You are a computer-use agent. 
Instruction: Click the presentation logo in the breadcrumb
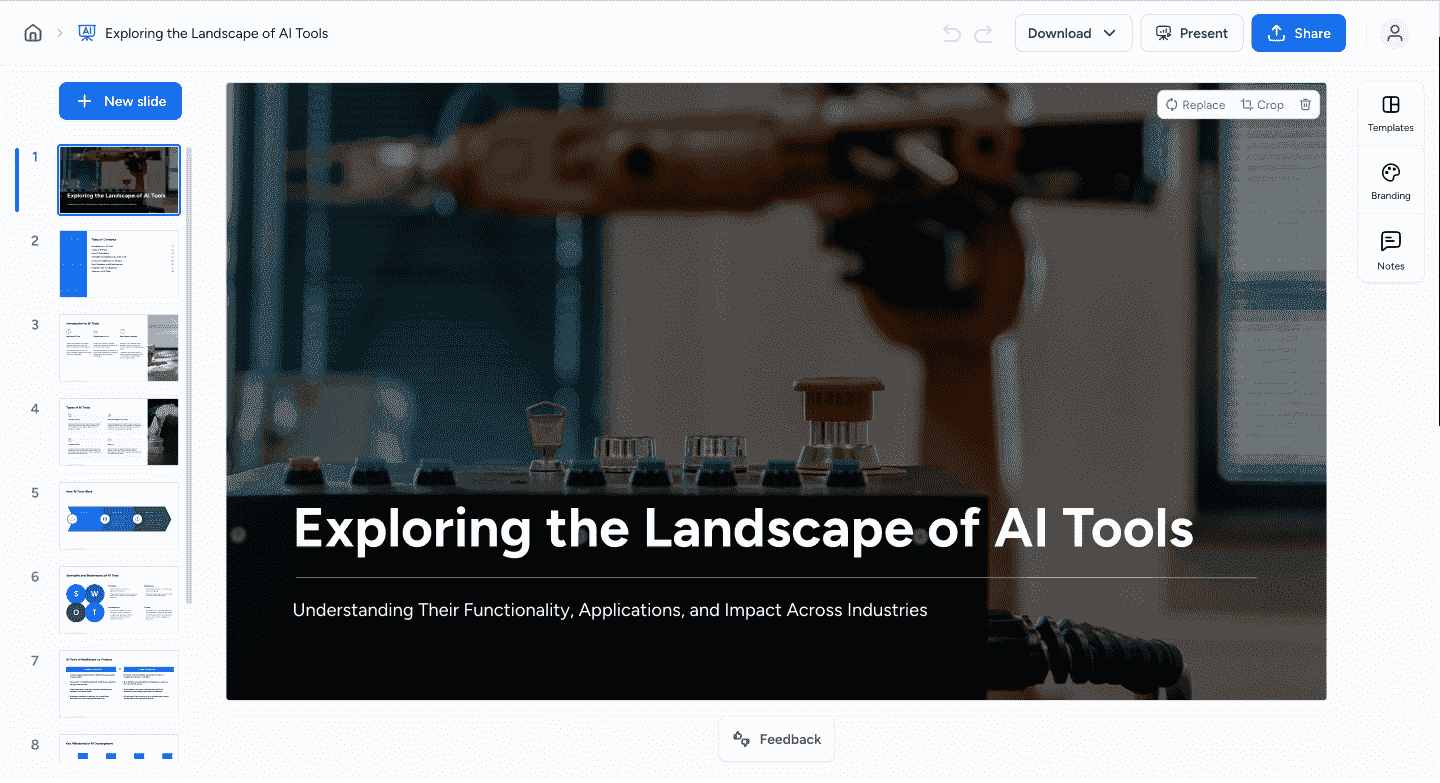[86, 32]
